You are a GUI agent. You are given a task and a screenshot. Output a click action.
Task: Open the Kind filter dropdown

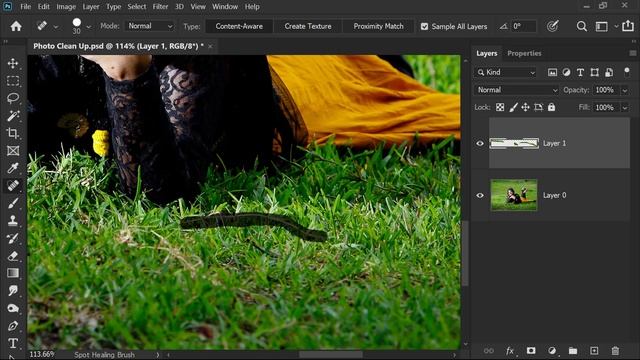[506, 72]
